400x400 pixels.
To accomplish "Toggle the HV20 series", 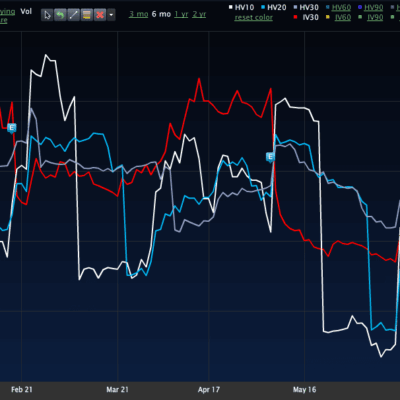I will 277,7.
